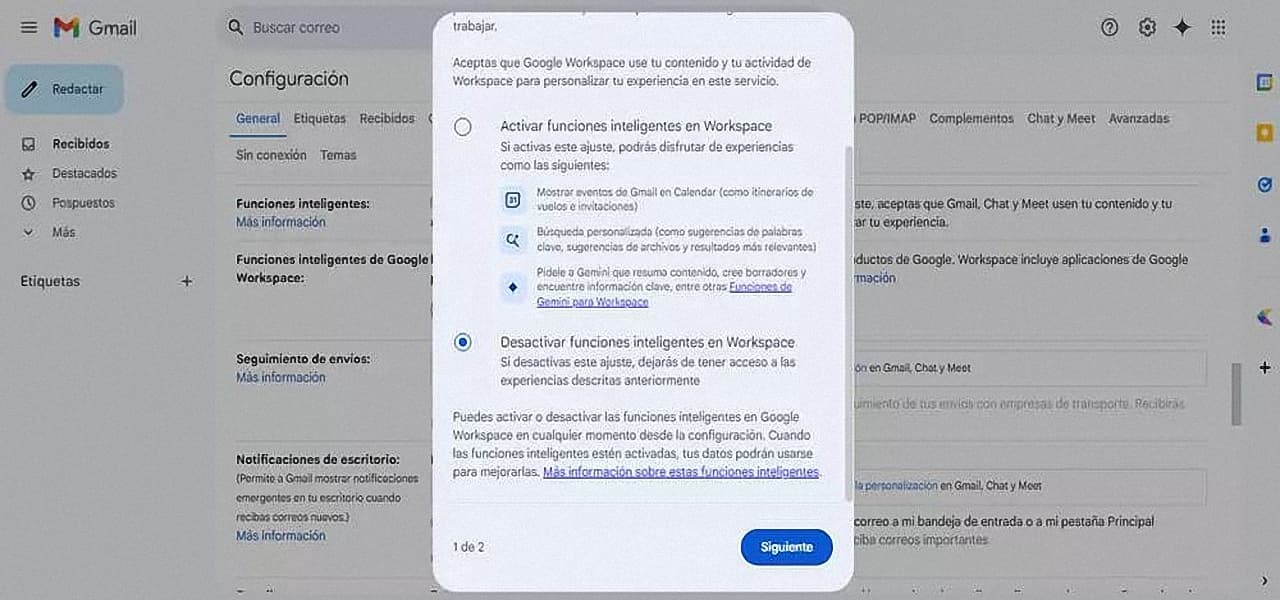The height and width of the screenshot is (600, 1280).
Task: Add a new label with plus icon
Action: [x=186, y=282]
